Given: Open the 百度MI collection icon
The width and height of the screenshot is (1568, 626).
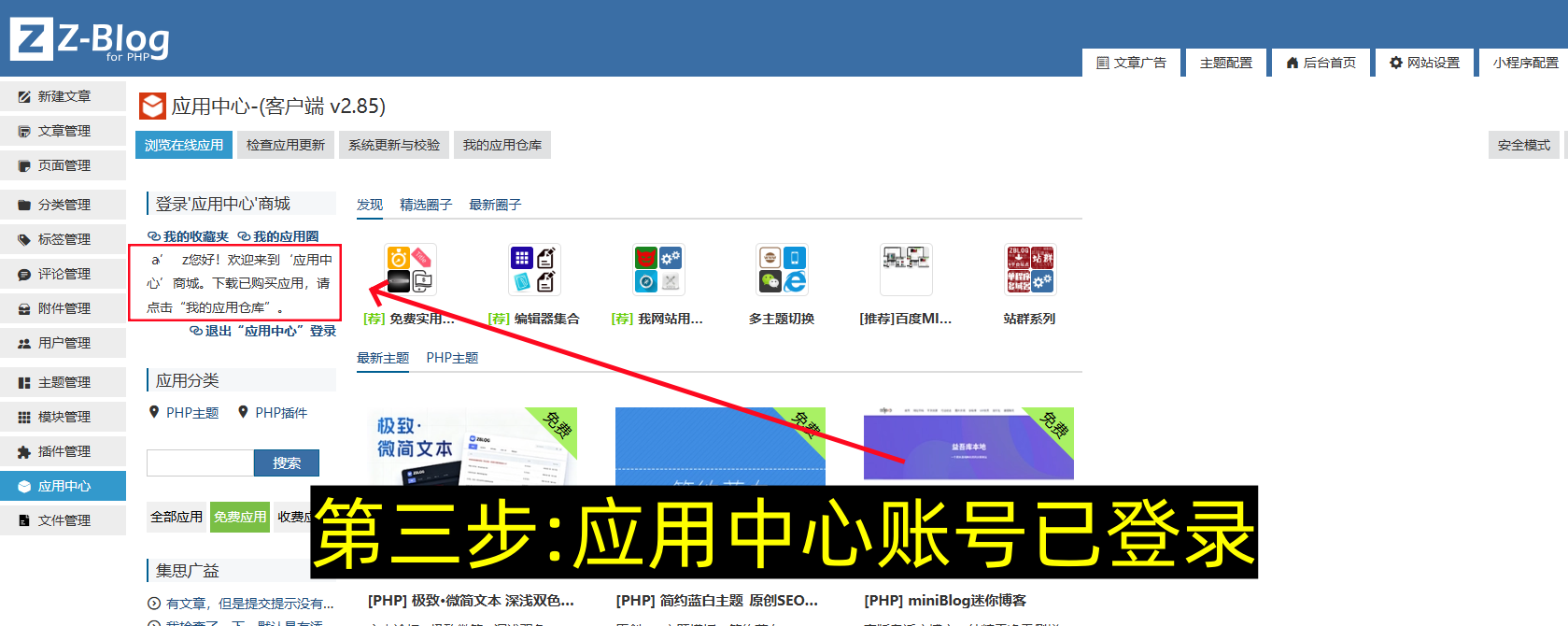Looking at the screenshot, I should [x=906, y=270].
